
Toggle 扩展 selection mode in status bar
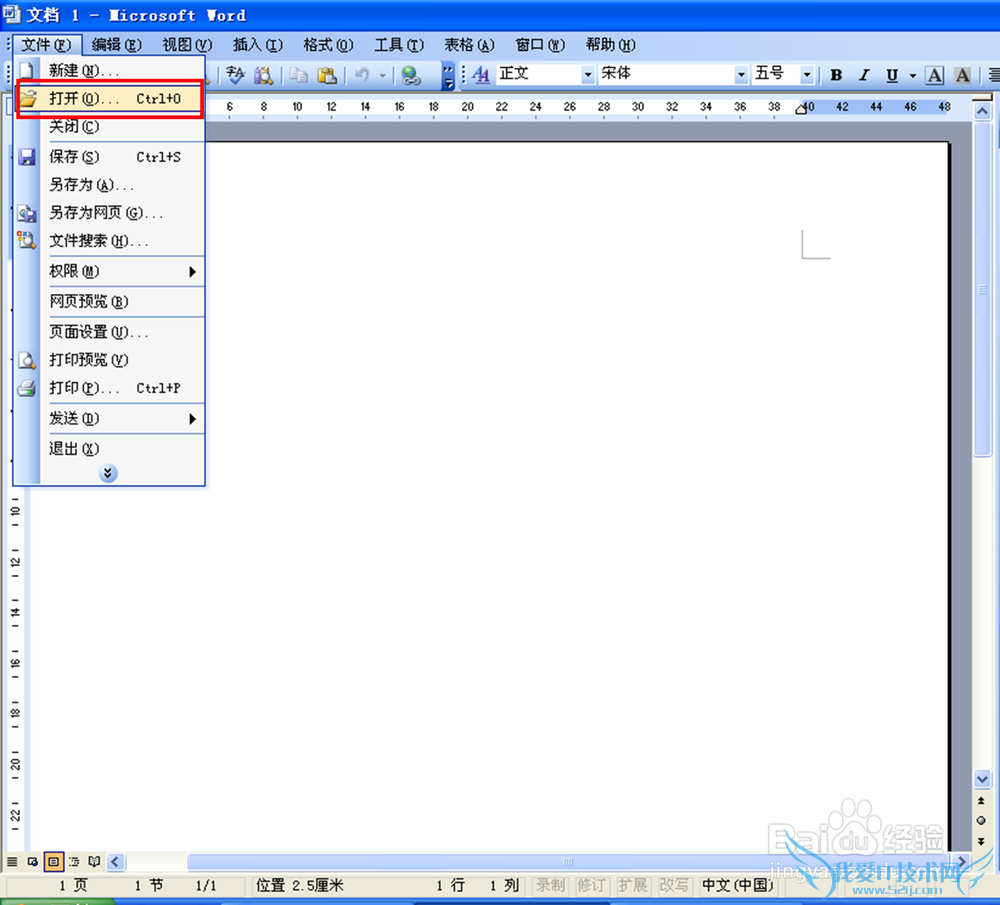[x=632, y=885]
